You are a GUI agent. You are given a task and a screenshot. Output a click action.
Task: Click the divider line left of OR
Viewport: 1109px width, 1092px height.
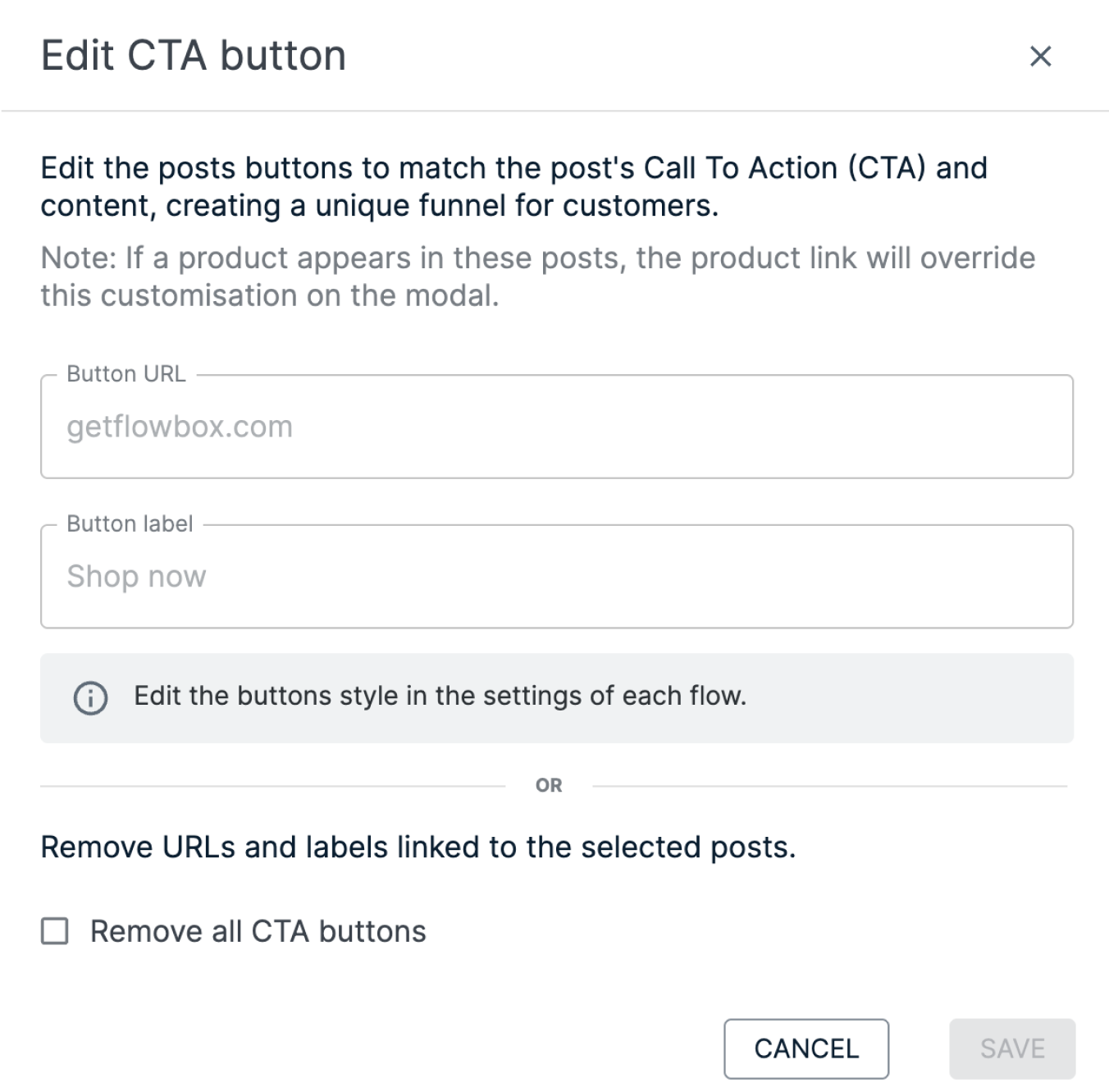tap(272, 786)
